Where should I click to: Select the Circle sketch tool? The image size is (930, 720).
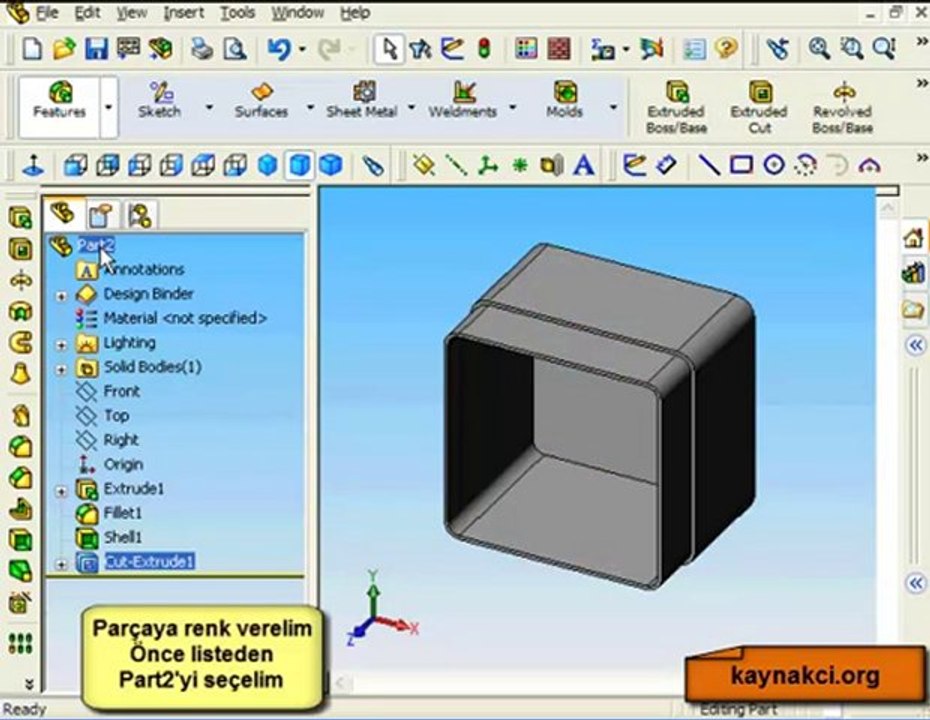point(773,165)
